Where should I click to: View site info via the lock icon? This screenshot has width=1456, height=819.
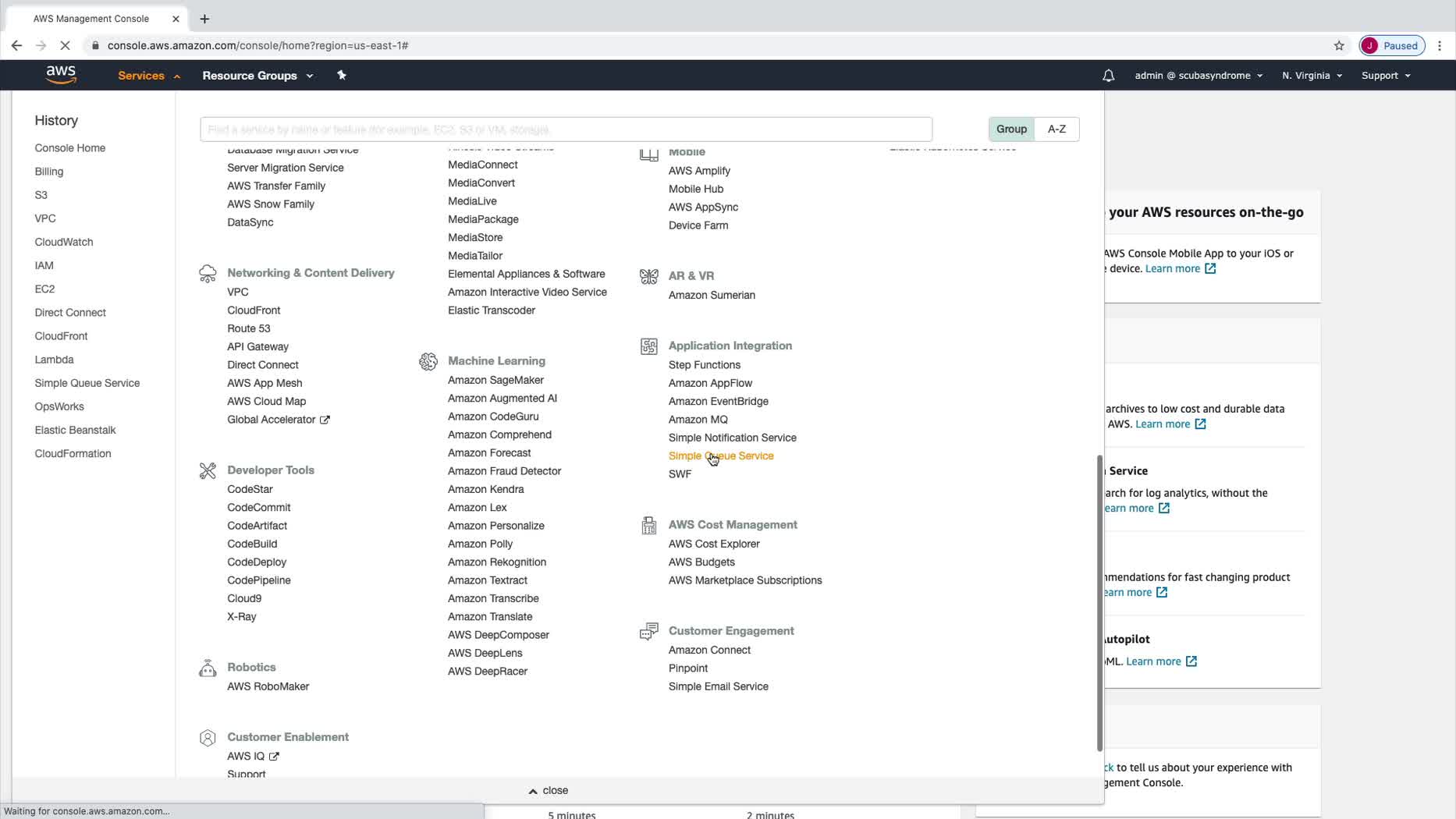[x=95, y=45]
